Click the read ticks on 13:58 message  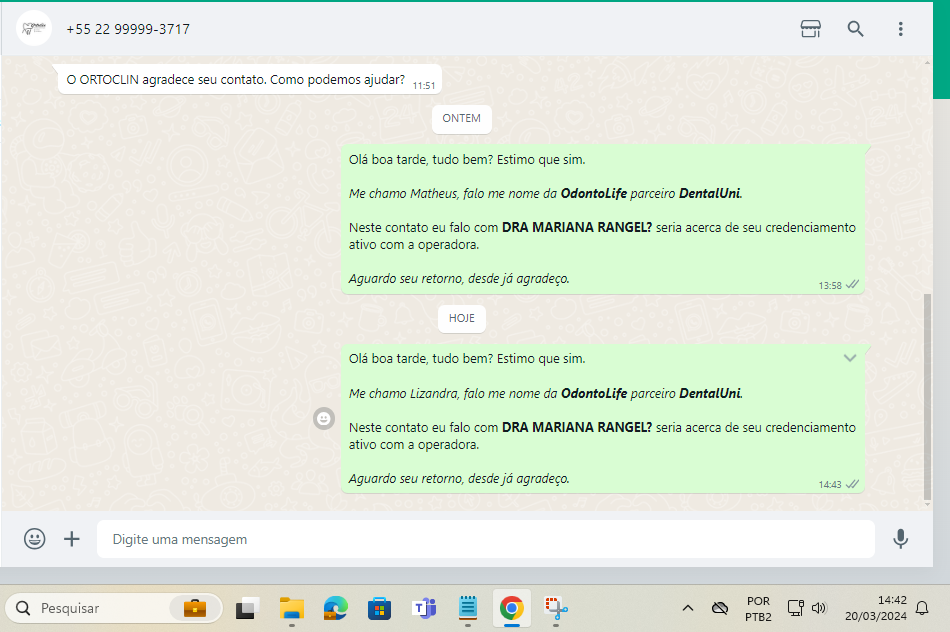pyautogui.click(x=852, y=284)
